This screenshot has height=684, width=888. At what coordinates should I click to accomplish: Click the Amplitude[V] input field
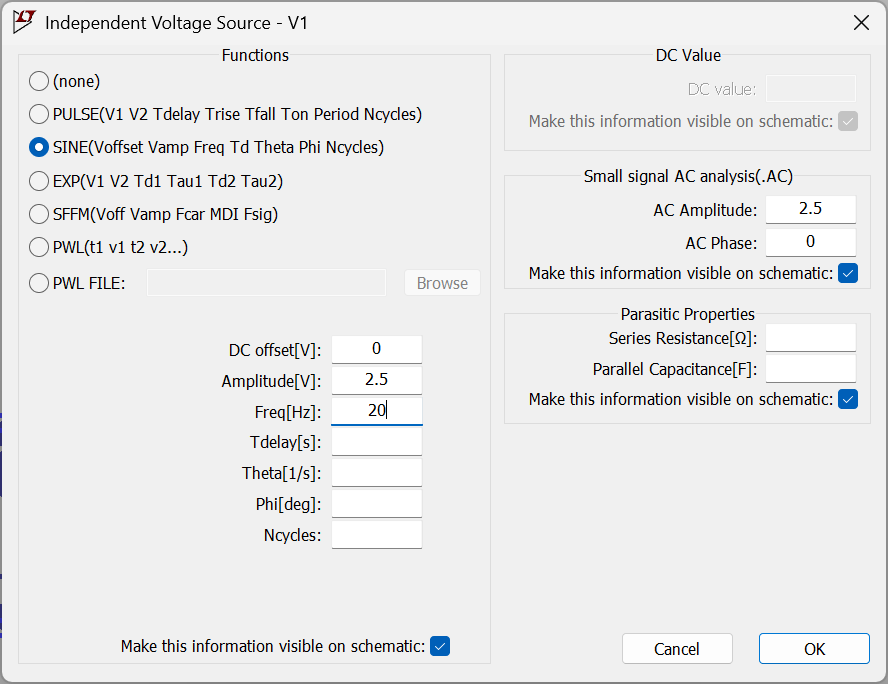377,380
